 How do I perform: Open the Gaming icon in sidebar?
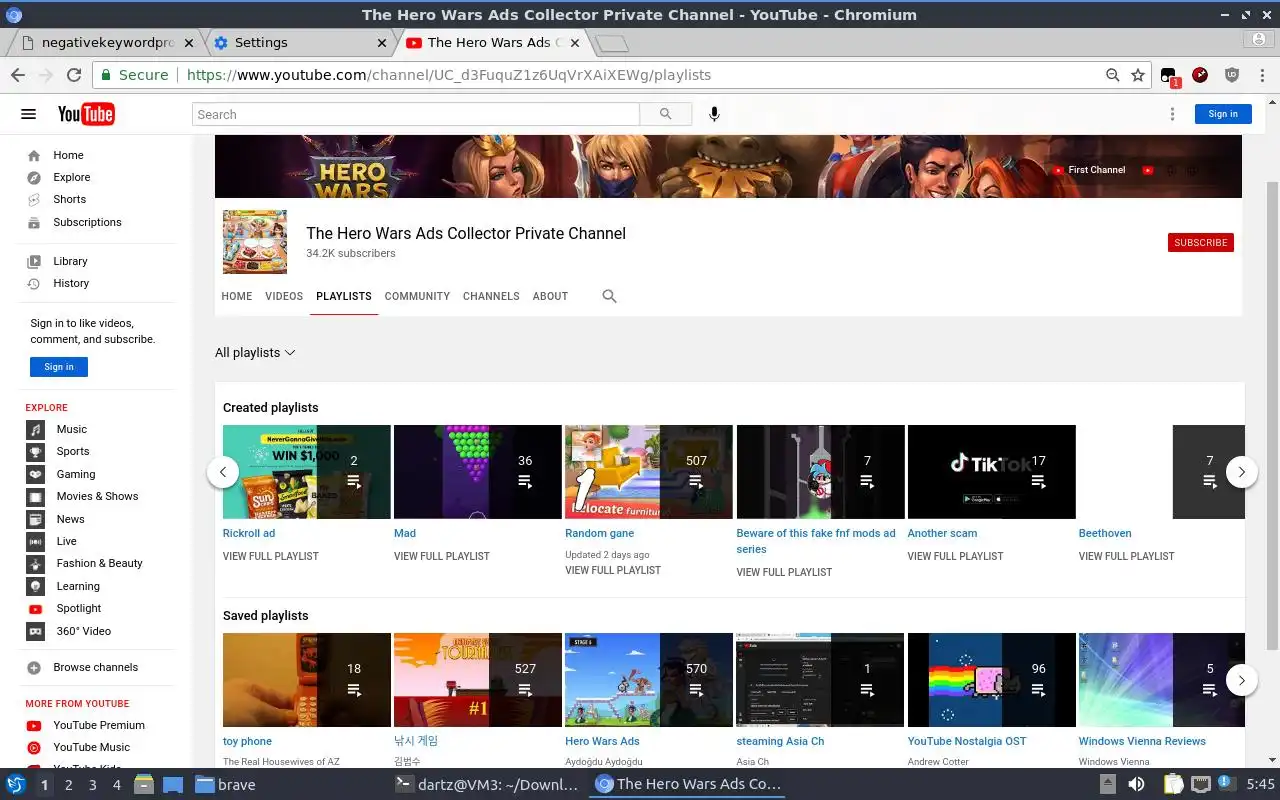[x=36, y=474]
